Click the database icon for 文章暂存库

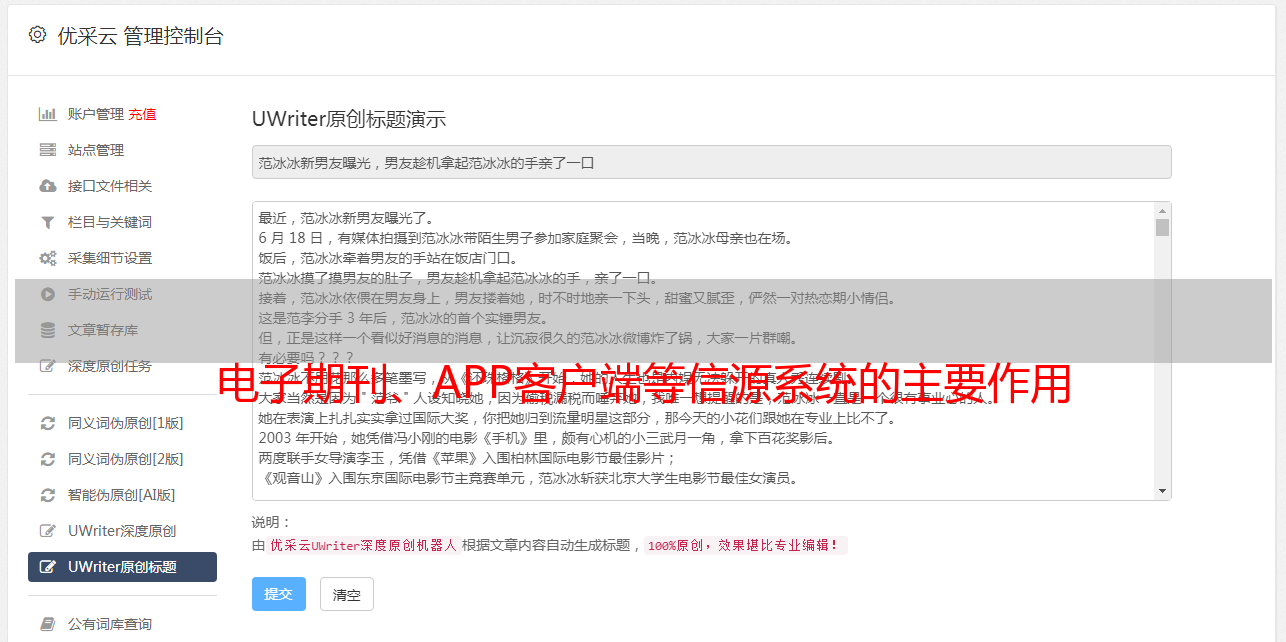[x=47, y=330]
